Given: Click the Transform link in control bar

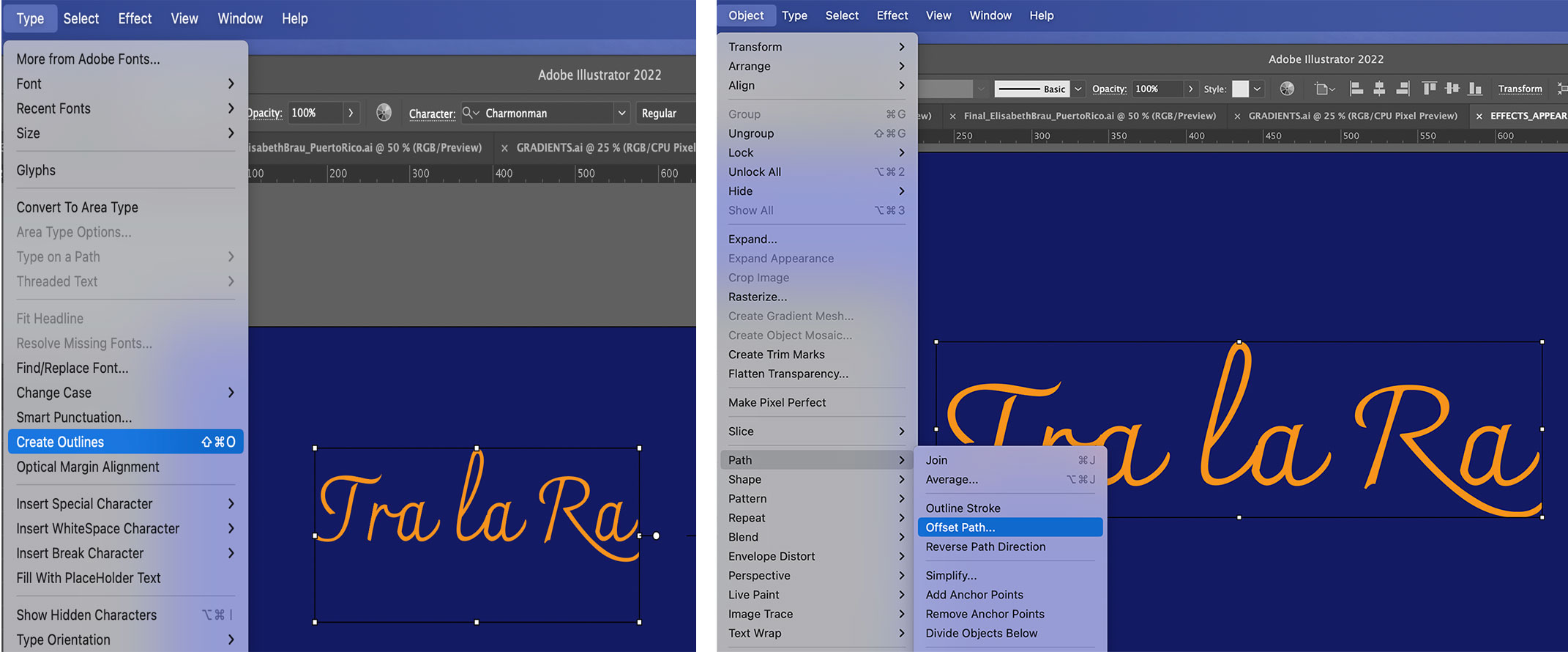Looking at the screenshot, I should click(x=1520, y=89).
